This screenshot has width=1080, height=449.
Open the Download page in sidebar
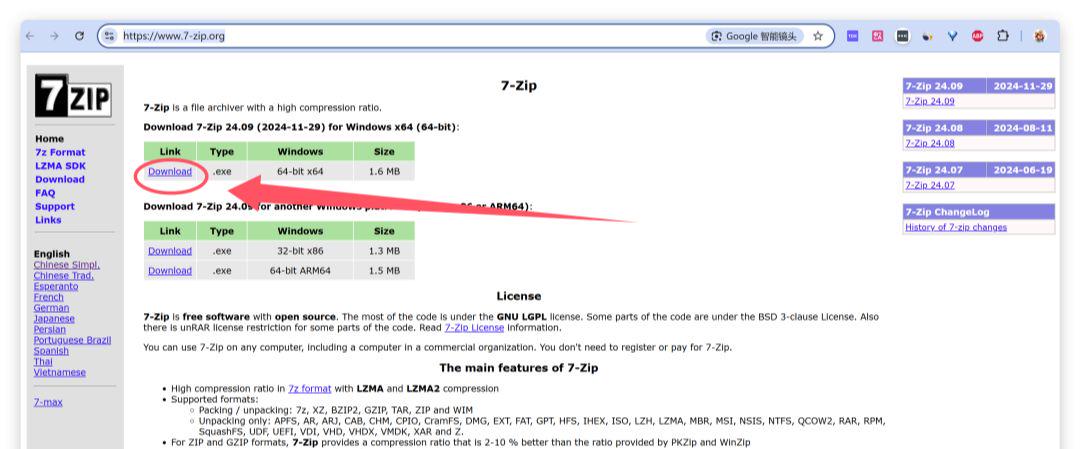click(59, 179)
